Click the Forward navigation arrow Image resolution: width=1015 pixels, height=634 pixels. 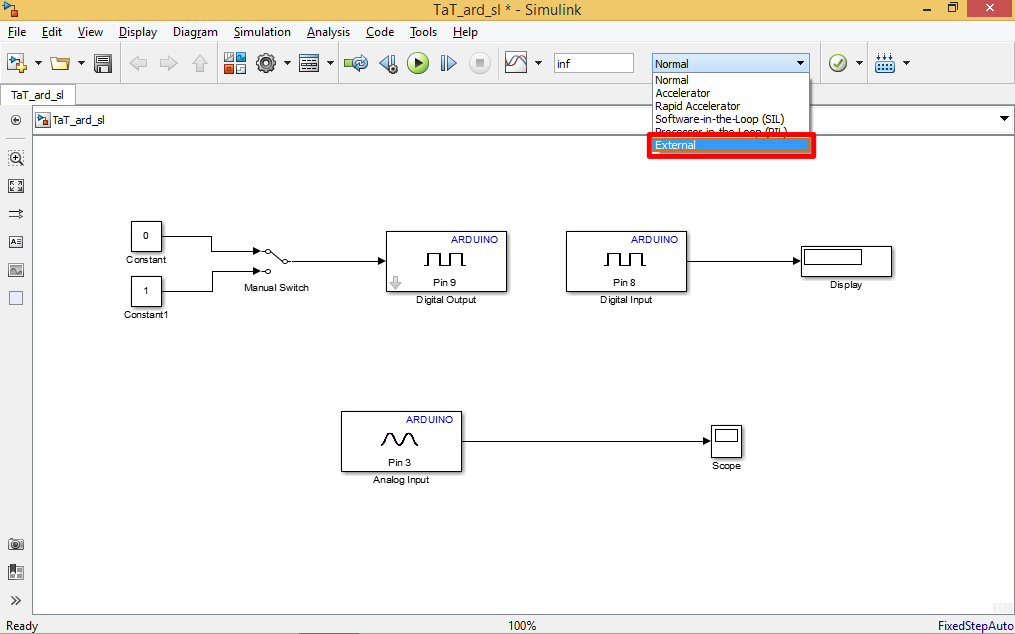[169, 63]
